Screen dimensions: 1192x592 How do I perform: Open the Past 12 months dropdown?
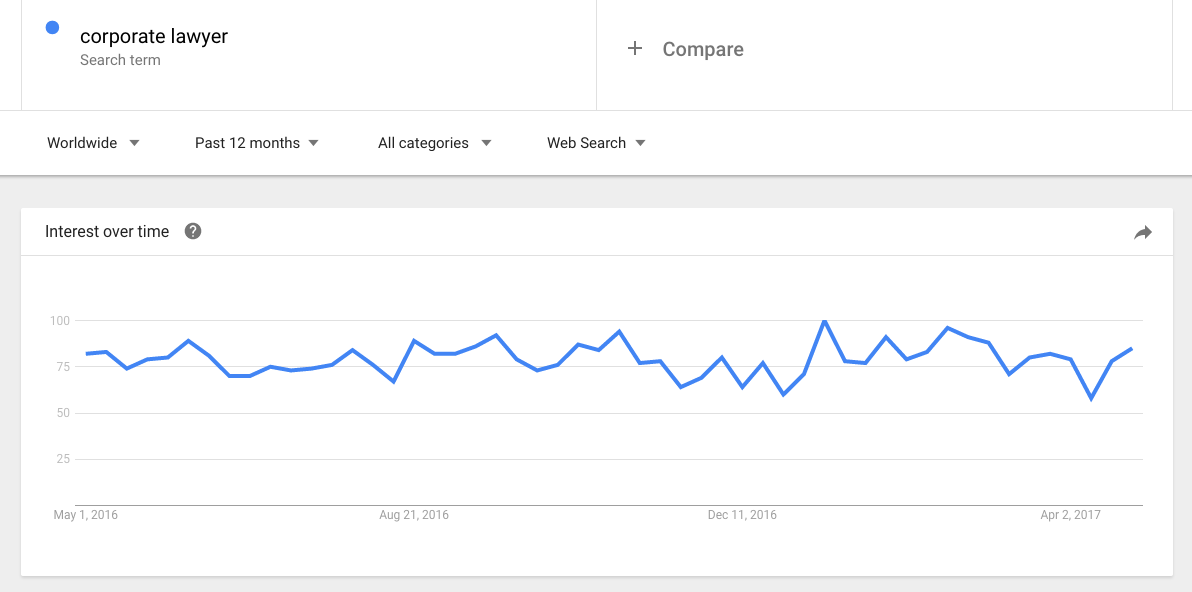click(256, 143)
